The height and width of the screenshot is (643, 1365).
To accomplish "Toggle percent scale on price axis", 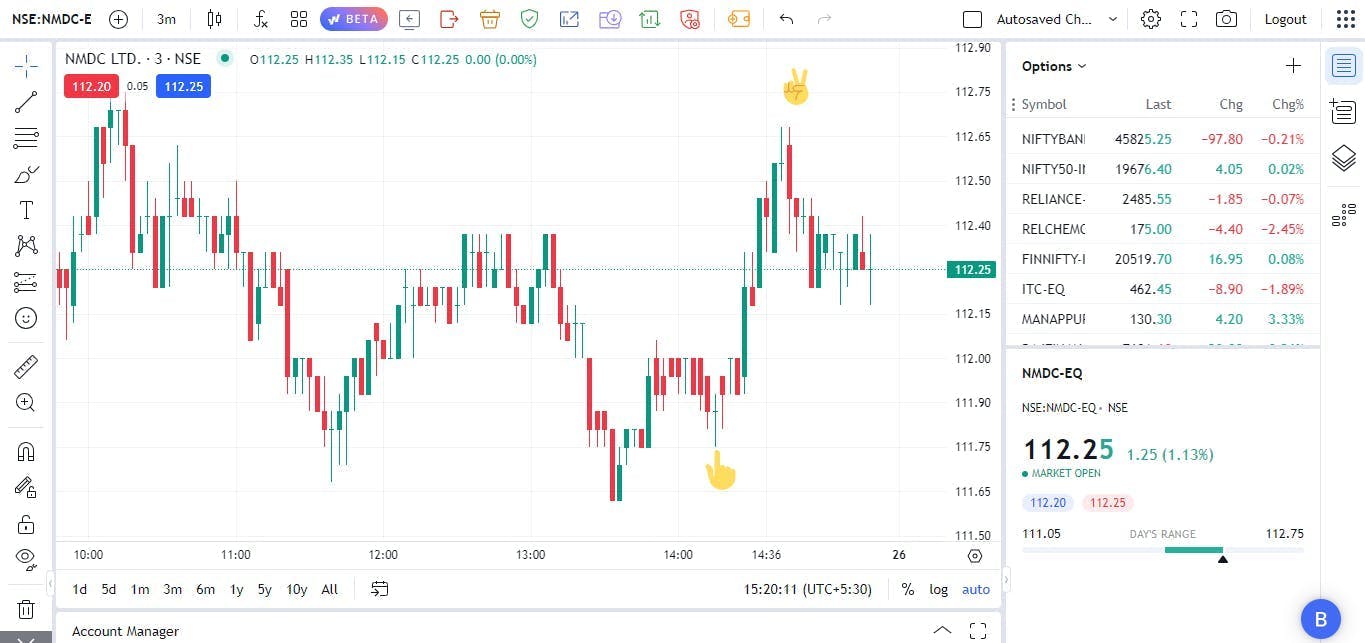I will (907, 589).
